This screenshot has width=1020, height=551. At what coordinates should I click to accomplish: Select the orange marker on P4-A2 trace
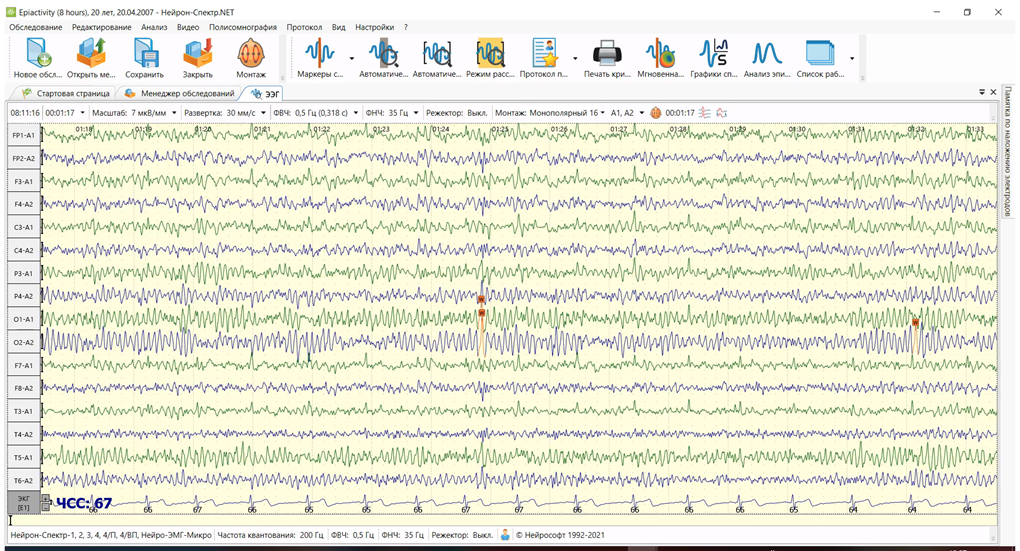pyautogui.click(x=481, y=299)
